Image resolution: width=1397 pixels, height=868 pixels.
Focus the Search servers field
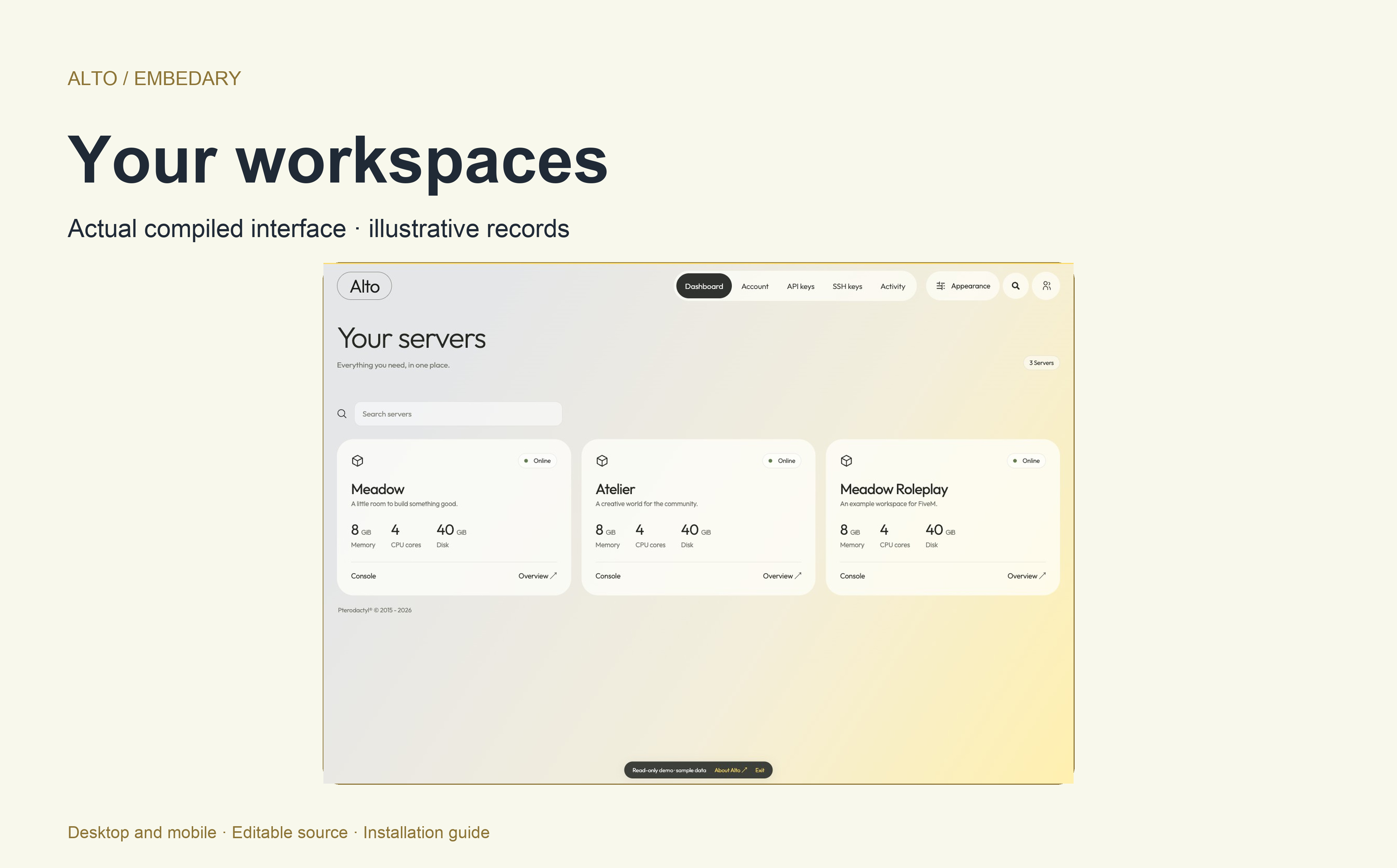(x=458, y=414)
